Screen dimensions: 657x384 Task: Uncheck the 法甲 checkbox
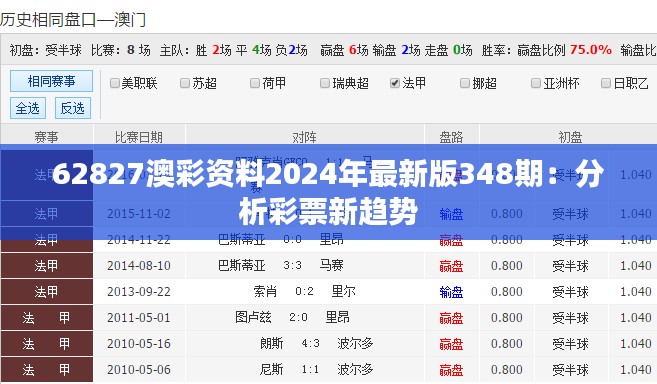click(x=394, y=83)
